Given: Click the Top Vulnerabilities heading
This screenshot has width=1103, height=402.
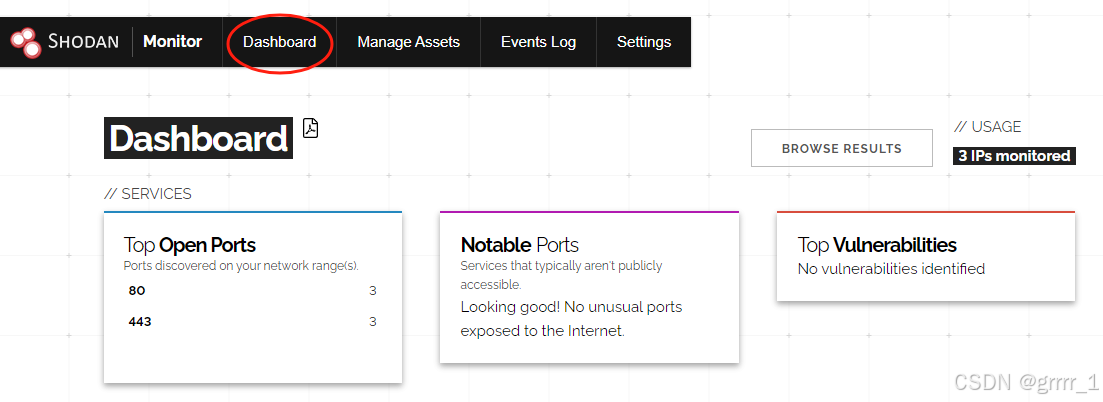Looking at the screenshot, I should click(877, 245).
